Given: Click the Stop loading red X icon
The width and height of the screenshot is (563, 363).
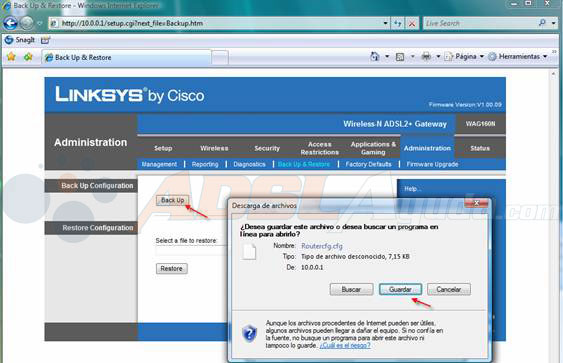Looking at the screenshot, I should click(x=412, y=24).
